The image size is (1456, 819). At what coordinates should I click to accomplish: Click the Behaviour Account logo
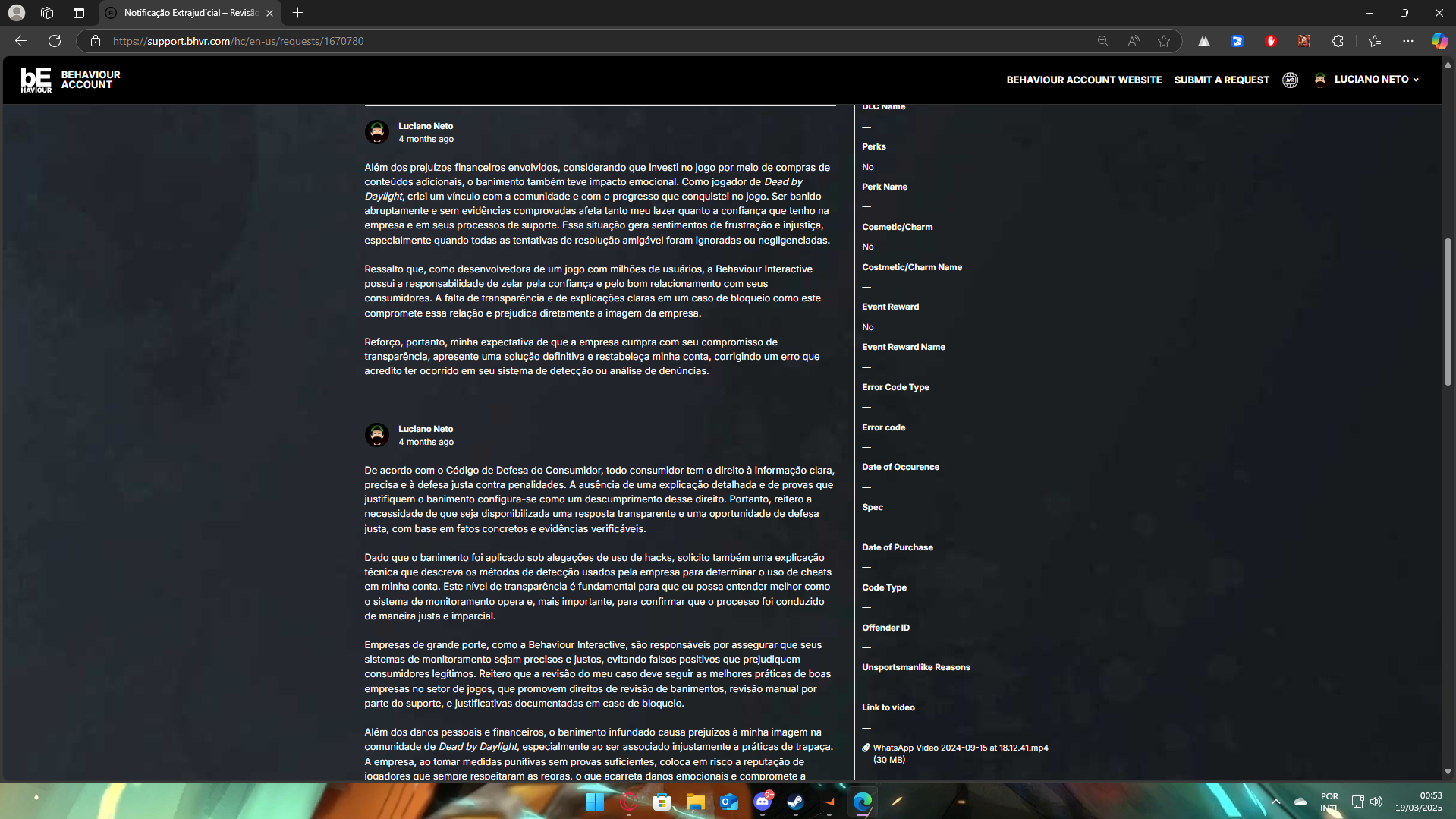pyautogui.click(x=71, y=80)
